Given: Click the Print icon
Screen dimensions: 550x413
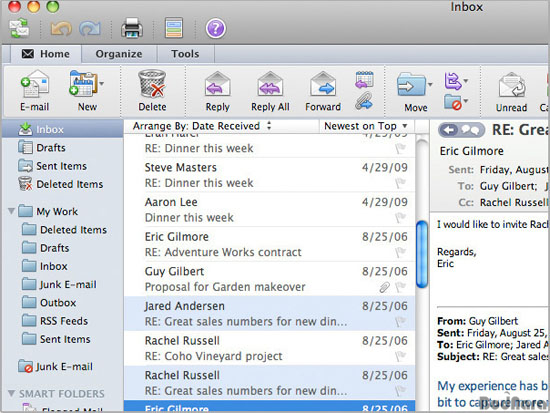Looking at the screenshot, I should [132, 28].
